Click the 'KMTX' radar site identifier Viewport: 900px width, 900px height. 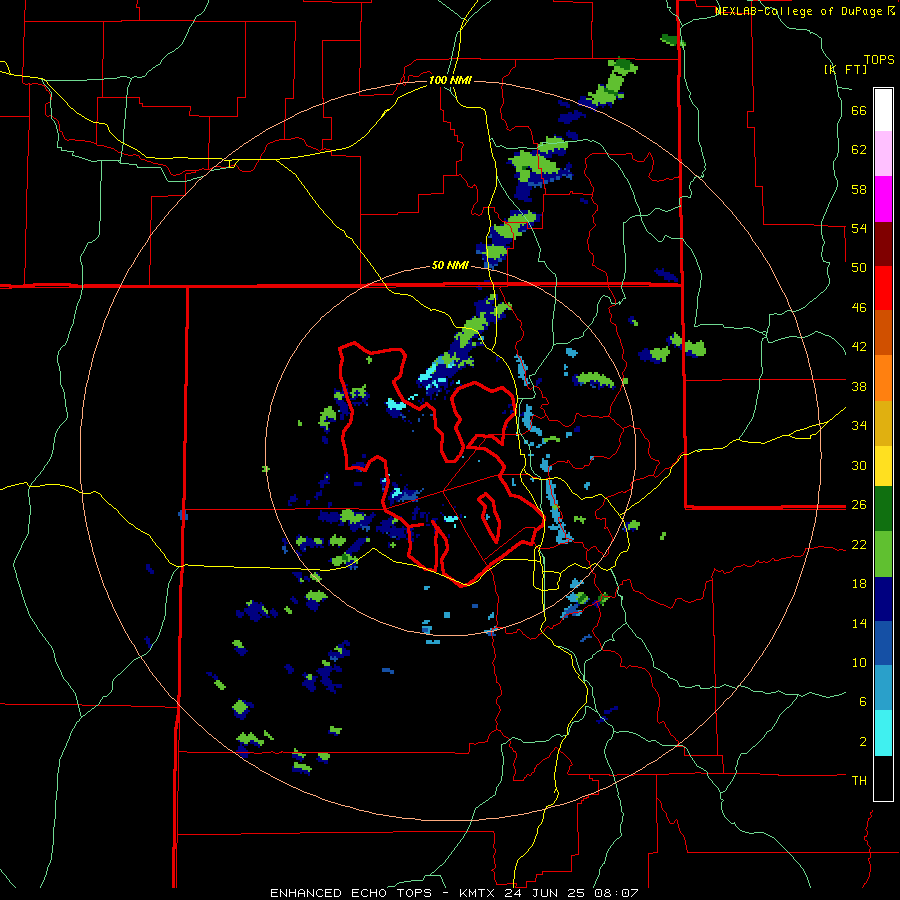(478, 893)
